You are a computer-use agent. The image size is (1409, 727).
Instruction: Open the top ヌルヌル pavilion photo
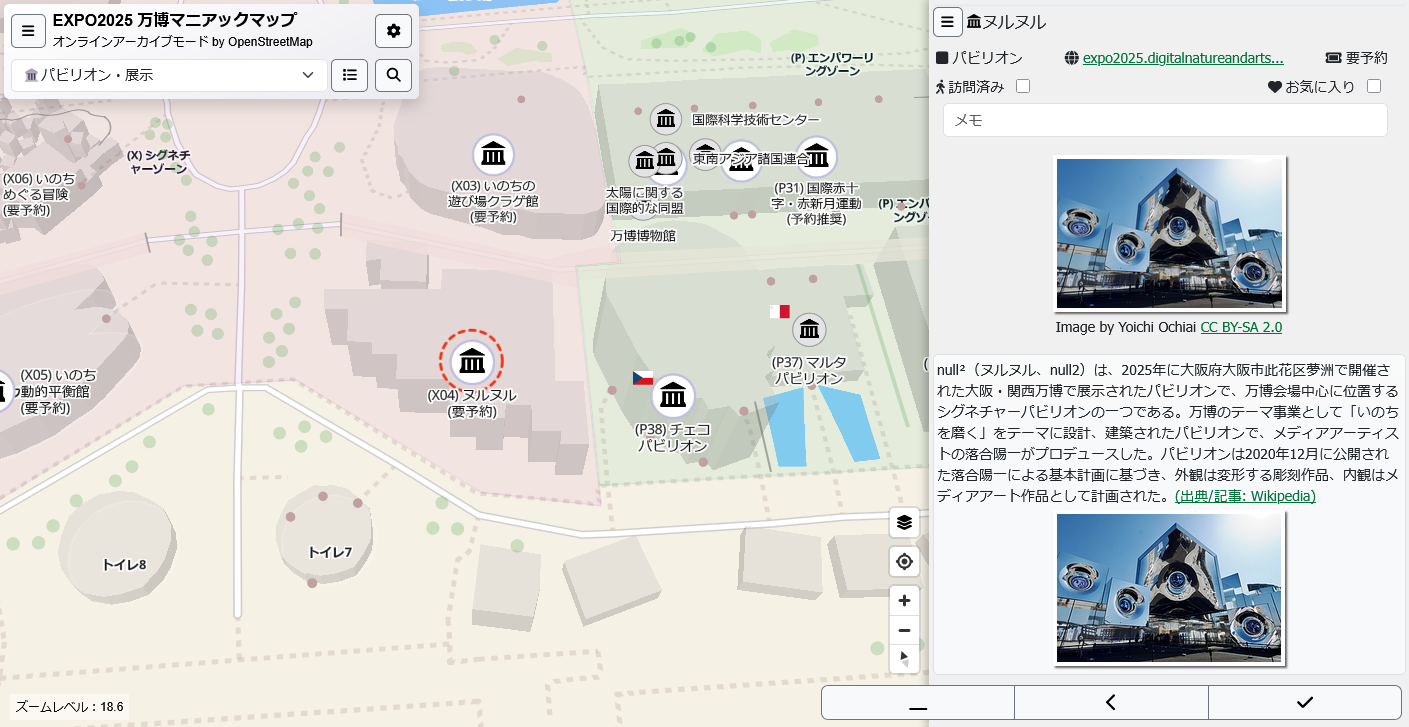pos(1169,233)
